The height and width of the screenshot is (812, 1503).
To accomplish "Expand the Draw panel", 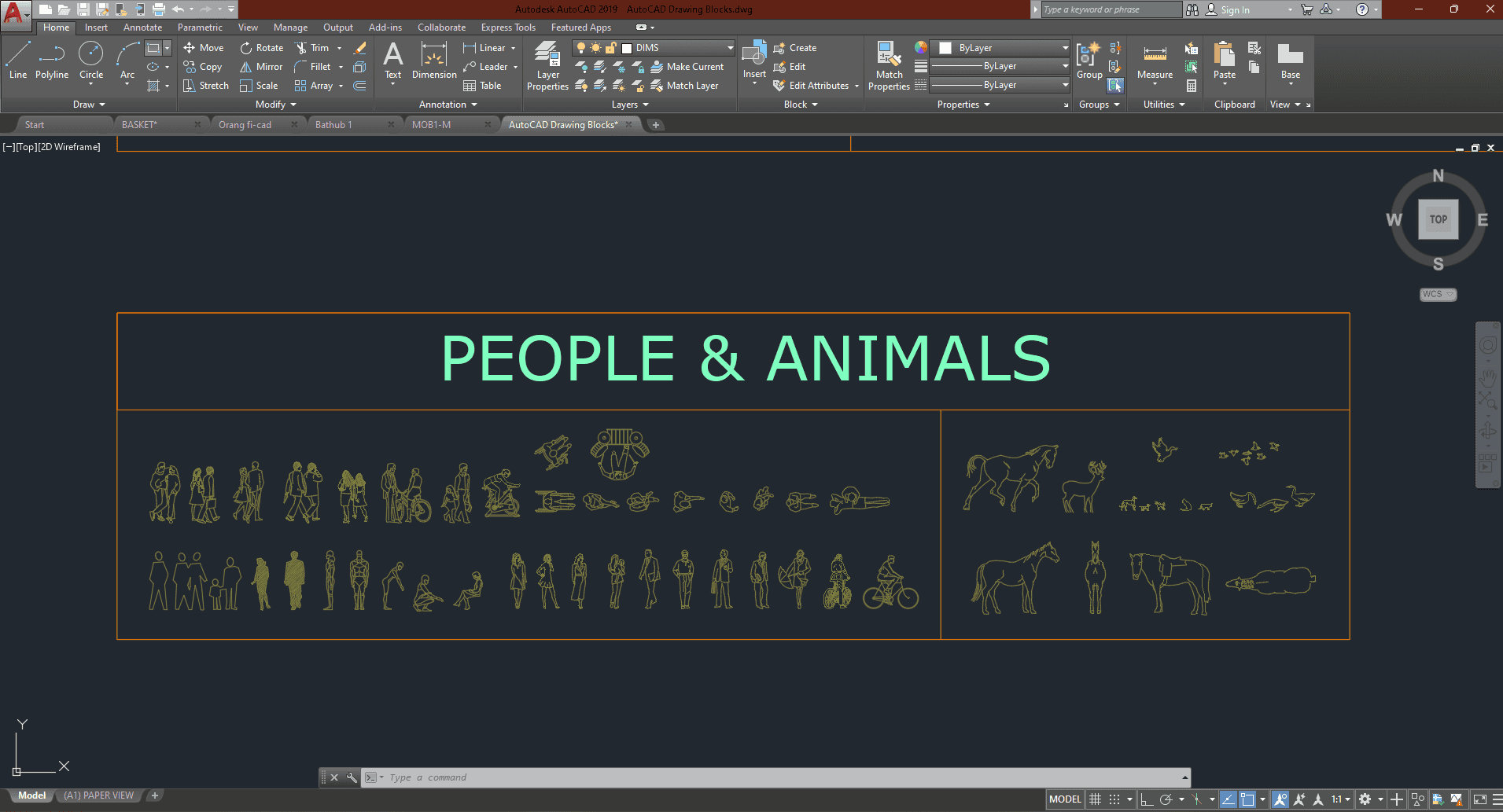I will [x=89, y=105].
